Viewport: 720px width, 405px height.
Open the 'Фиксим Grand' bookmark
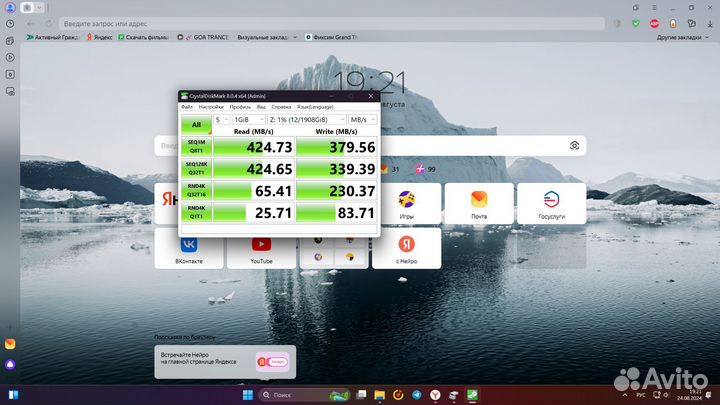pyautogui.click(x=331, y=37)
